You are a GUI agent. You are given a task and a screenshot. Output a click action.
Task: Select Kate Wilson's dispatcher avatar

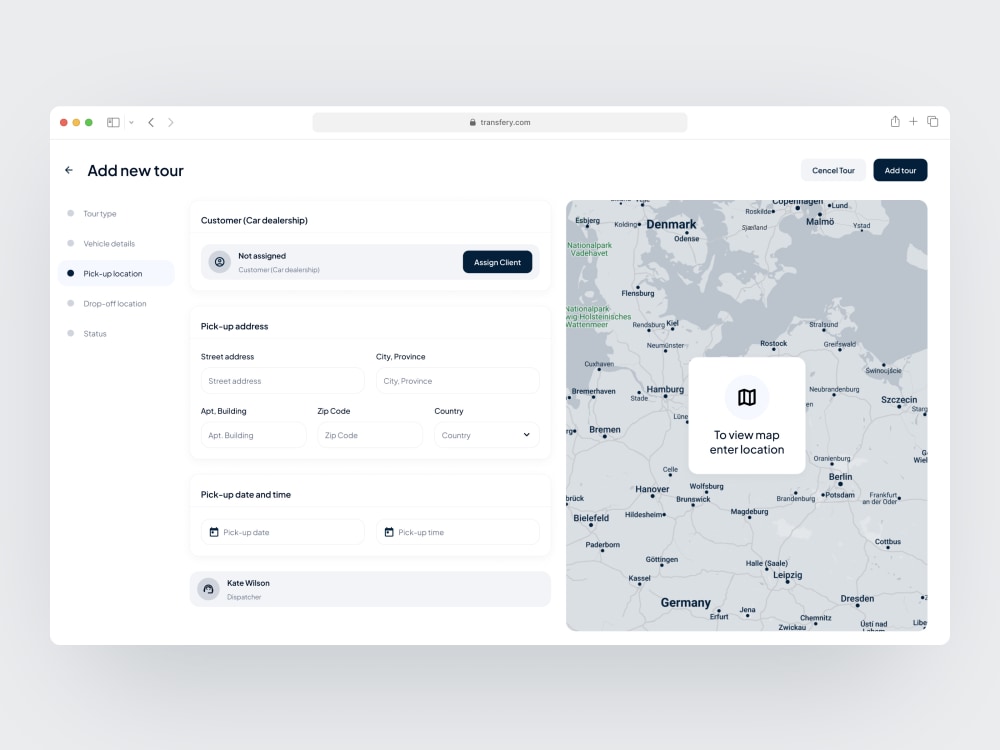(208, 589)
